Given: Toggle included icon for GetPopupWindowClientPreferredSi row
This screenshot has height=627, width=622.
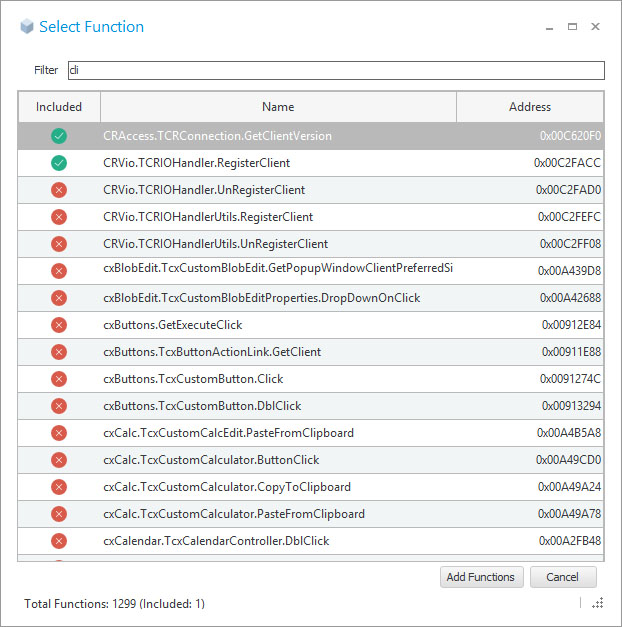Looking at the screenshot, I should pos(59,271).
